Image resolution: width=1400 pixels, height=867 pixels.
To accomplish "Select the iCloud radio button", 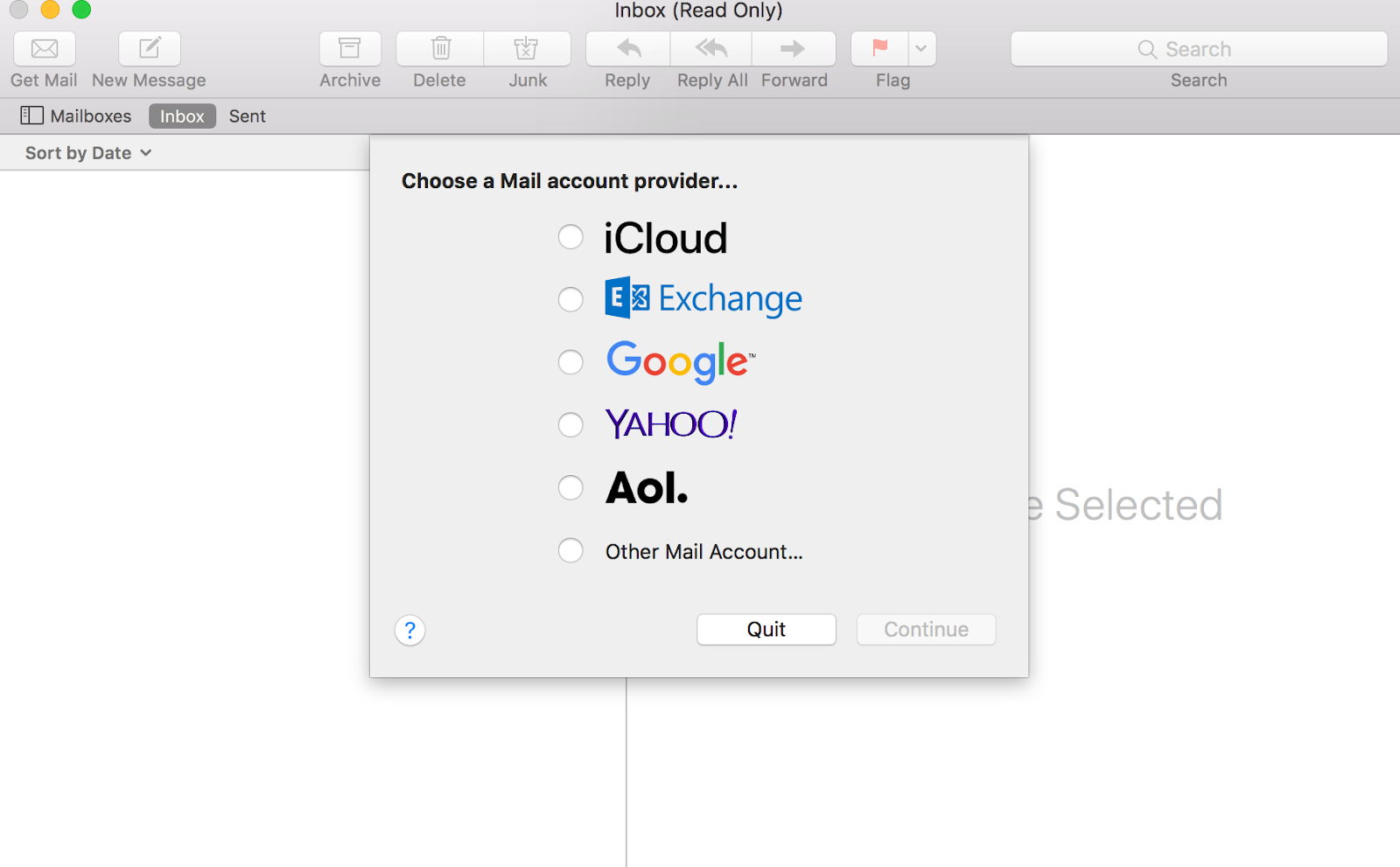I will 570,236.
